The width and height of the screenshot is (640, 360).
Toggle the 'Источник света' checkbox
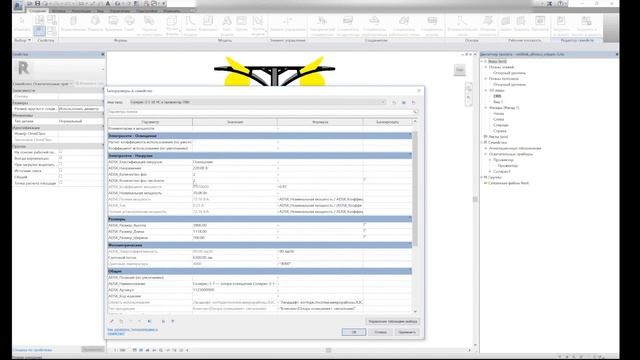60,171
